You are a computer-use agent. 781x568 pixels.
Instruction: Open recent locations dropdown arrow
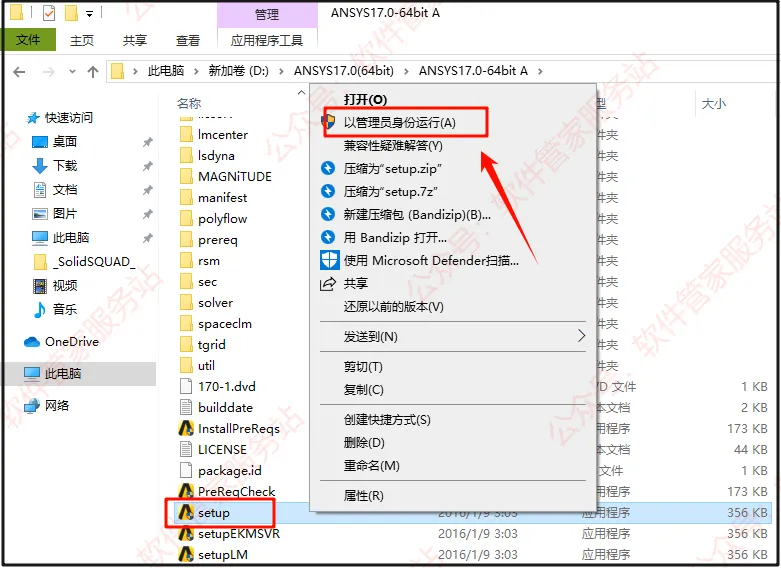click(x=72, y=72)
